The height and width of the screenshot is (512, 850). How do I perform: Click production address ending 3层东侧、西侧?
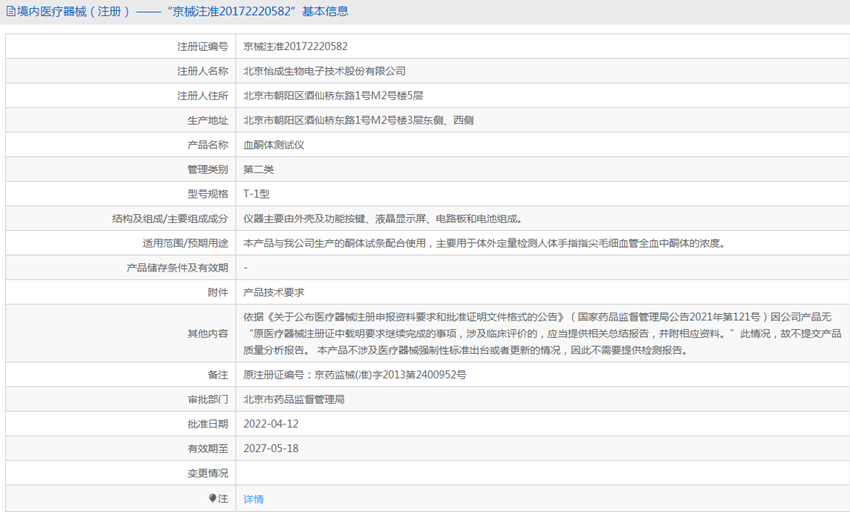click(x=358, y=120)
